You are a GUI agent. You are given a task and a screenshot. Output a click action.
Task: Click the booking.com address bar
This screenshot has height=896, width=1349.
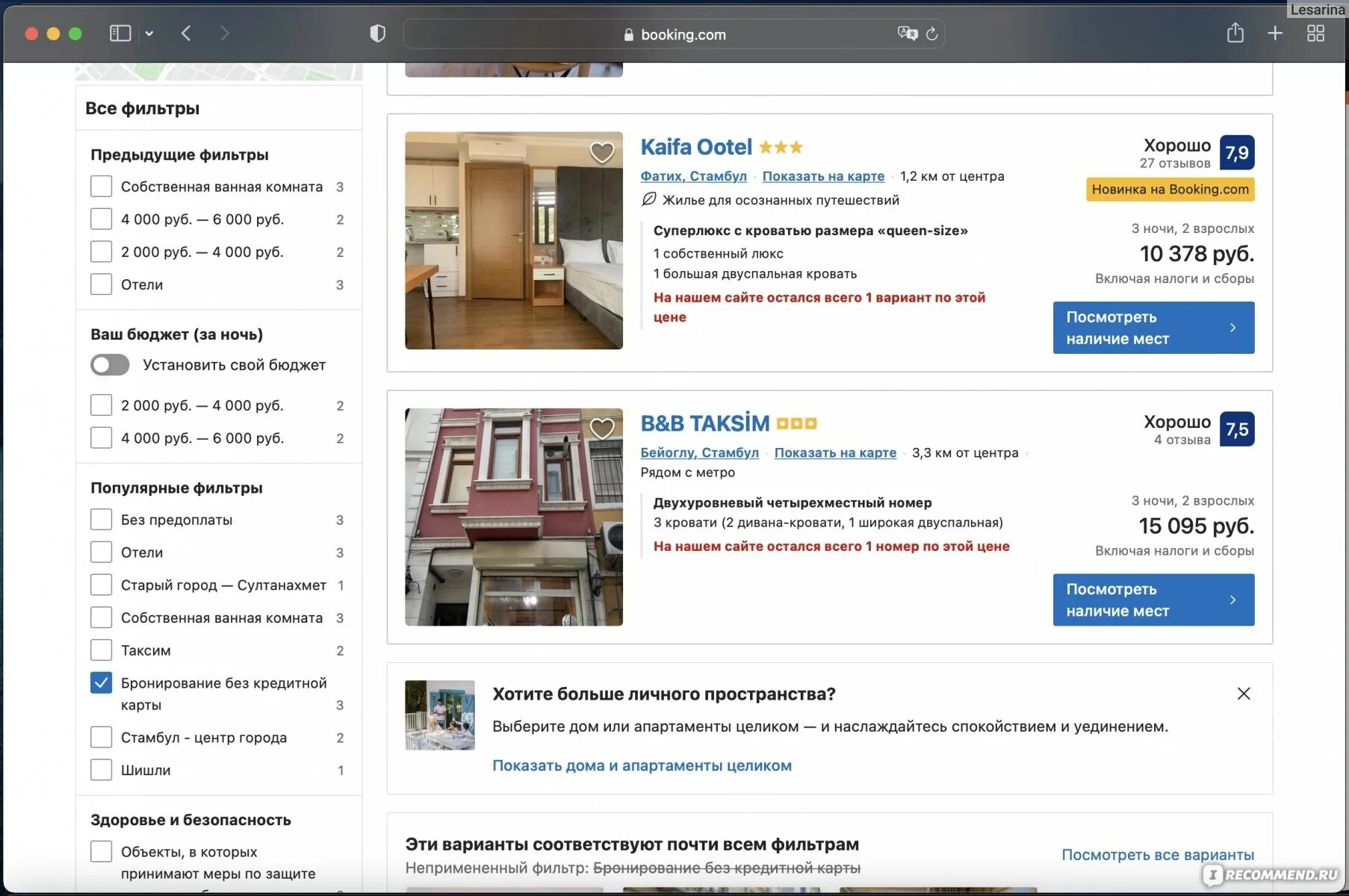pyautogui.click(x=674, y=34)
